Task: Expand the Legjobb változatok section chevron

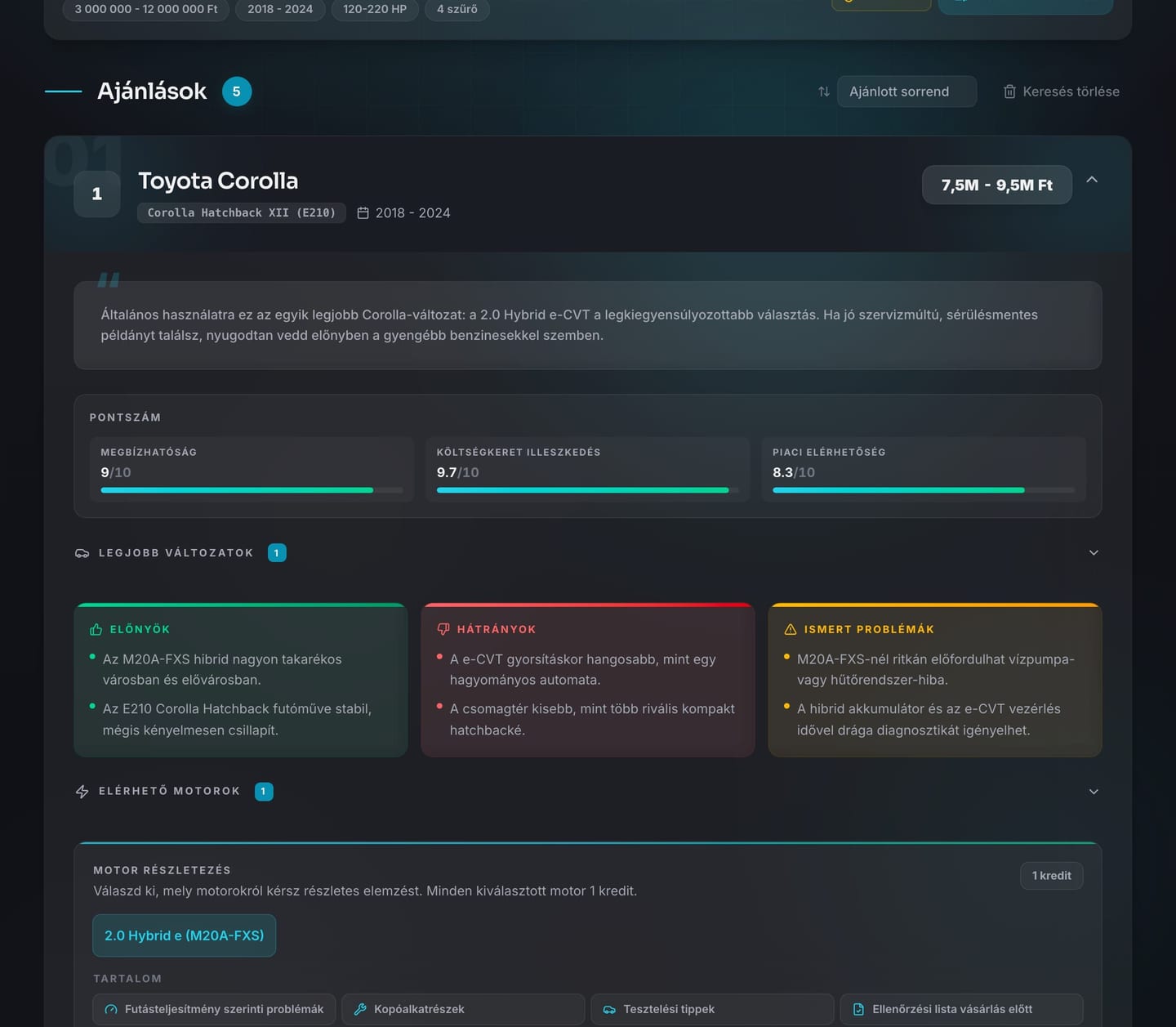Action: (x=1094, y=553)
